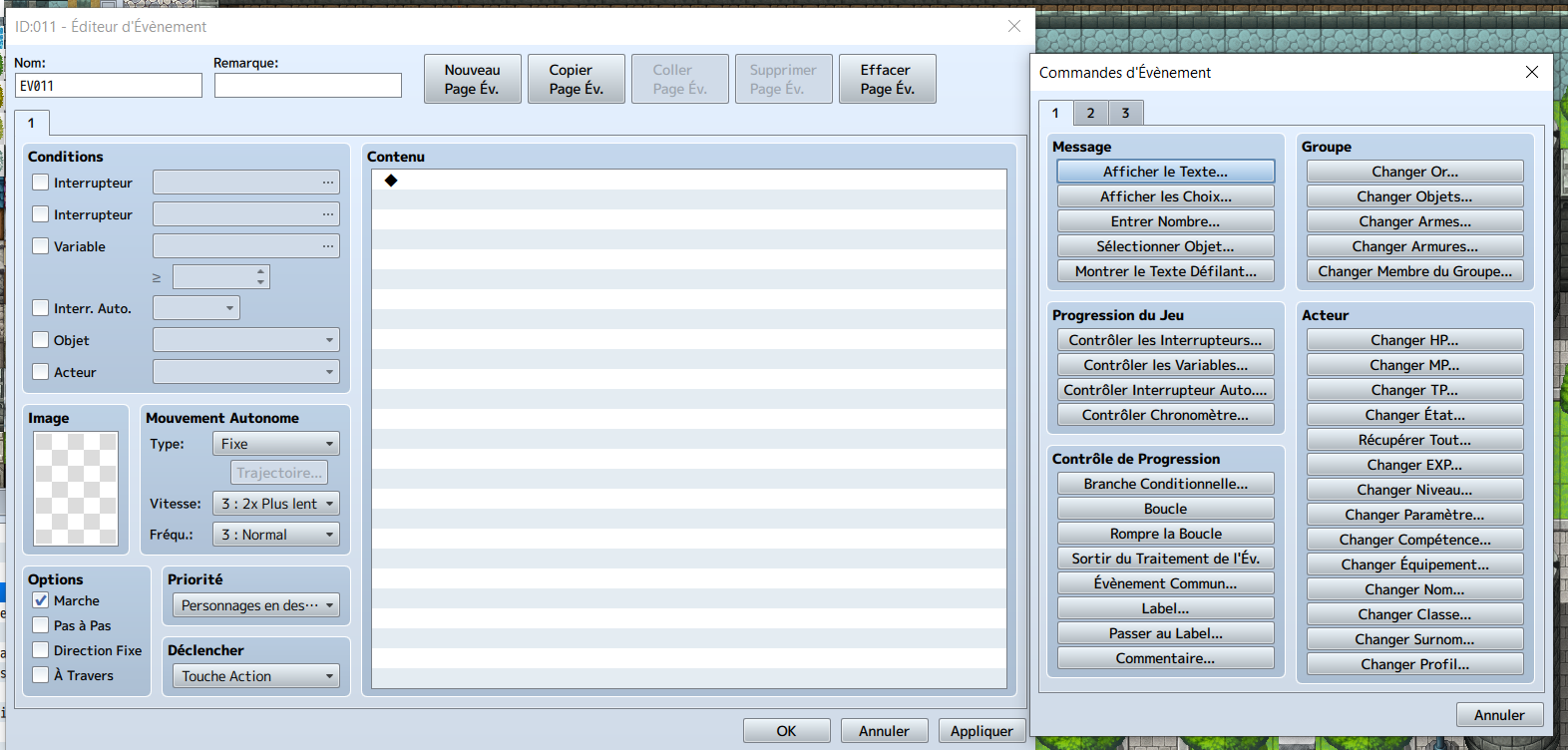Tick the second Interrupteur condition checkbox
Viewport: 1568px width, 750px height.
[41, 214]
